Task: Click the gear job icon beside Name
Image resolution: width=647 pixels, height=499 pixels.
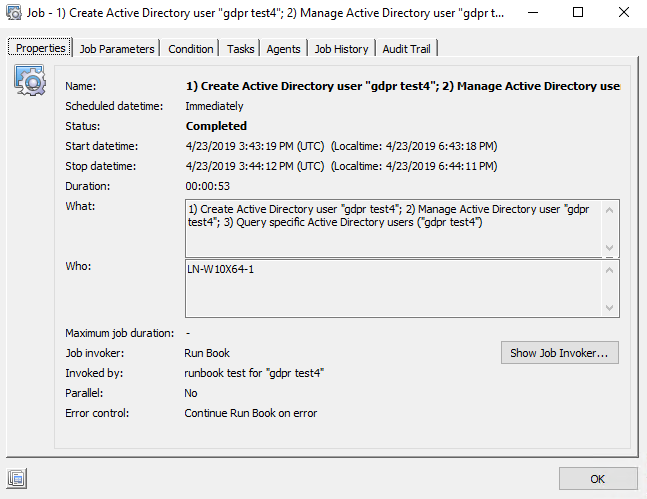Action: tap(29, 81)
